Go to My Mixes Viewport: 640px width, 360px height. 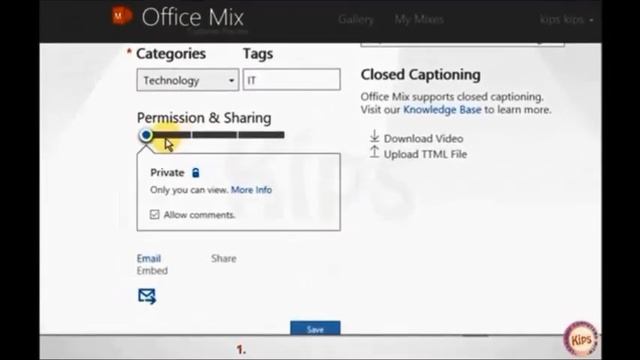tap(419, 19)
